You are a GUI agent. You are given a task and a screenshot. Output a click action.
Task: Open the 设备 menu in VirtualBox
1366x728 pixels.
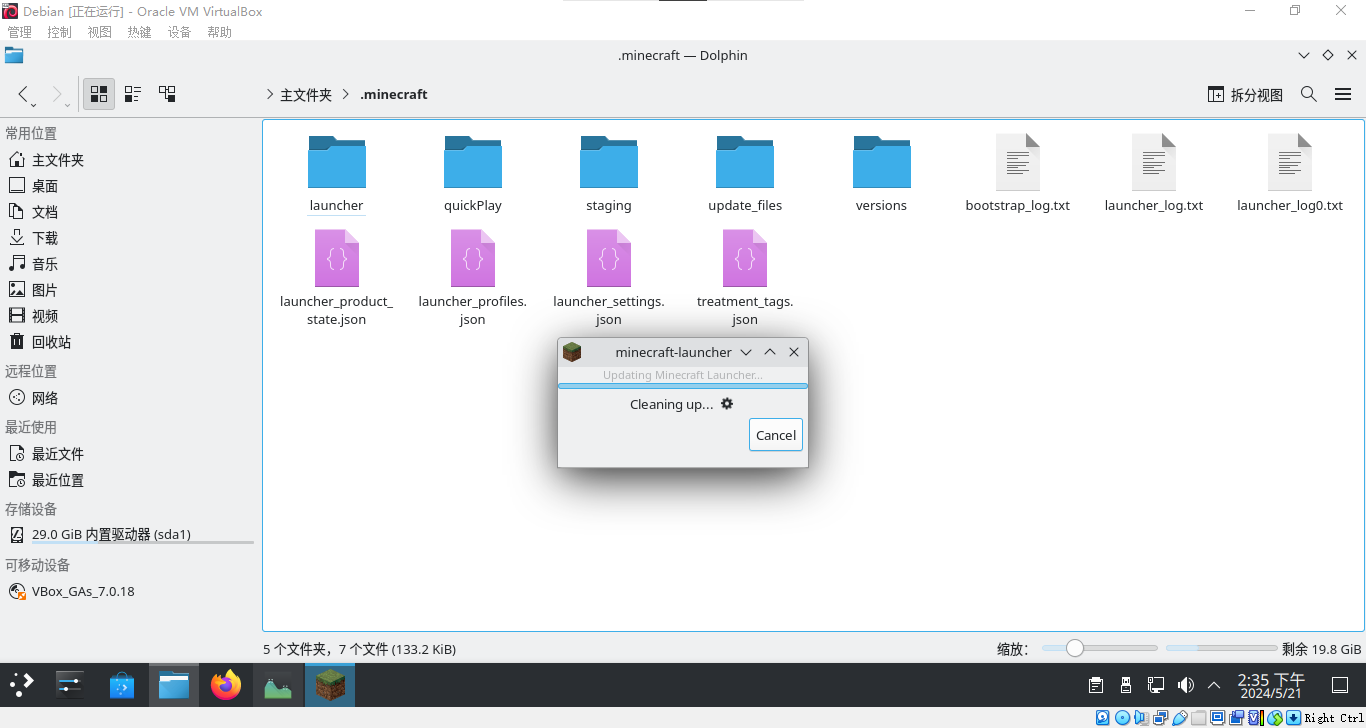pyautogui.click(x=179, y=32)
